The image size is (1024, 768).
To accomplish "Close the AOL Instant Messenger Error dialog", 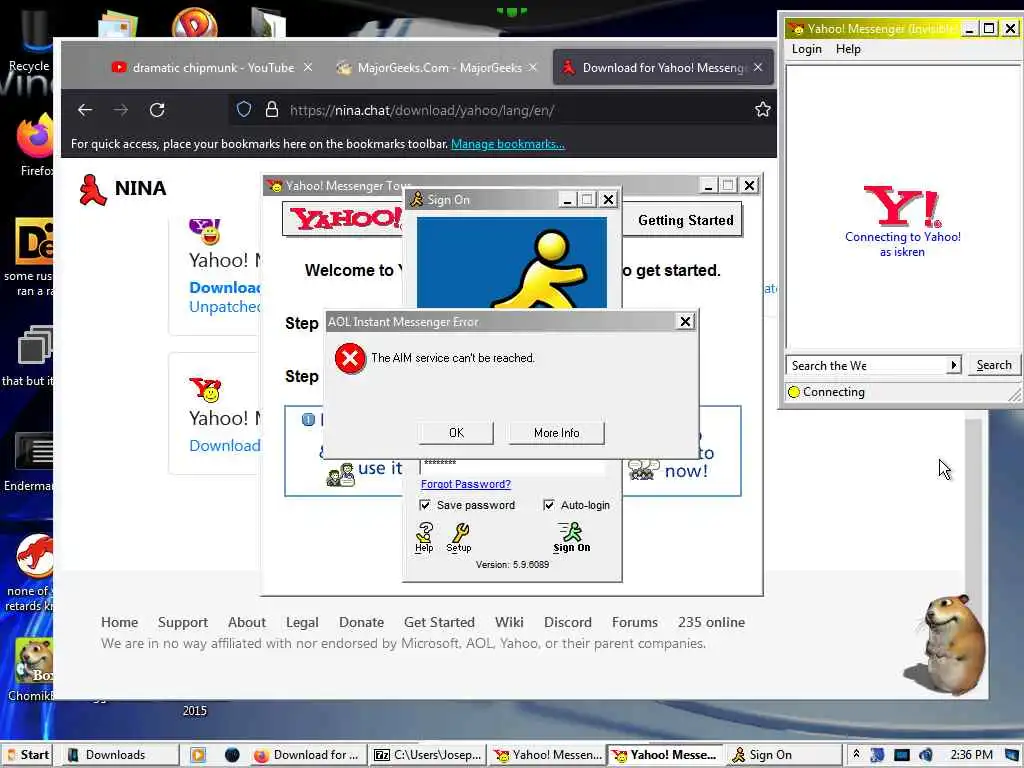I will [685, 321].
